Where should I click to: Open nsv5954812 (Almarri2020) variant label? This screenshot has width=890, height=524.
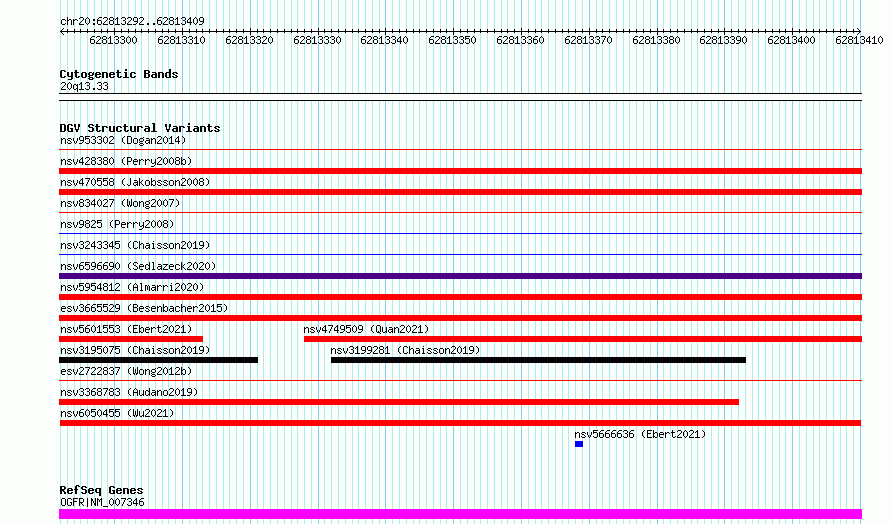(x=132, y=287)
